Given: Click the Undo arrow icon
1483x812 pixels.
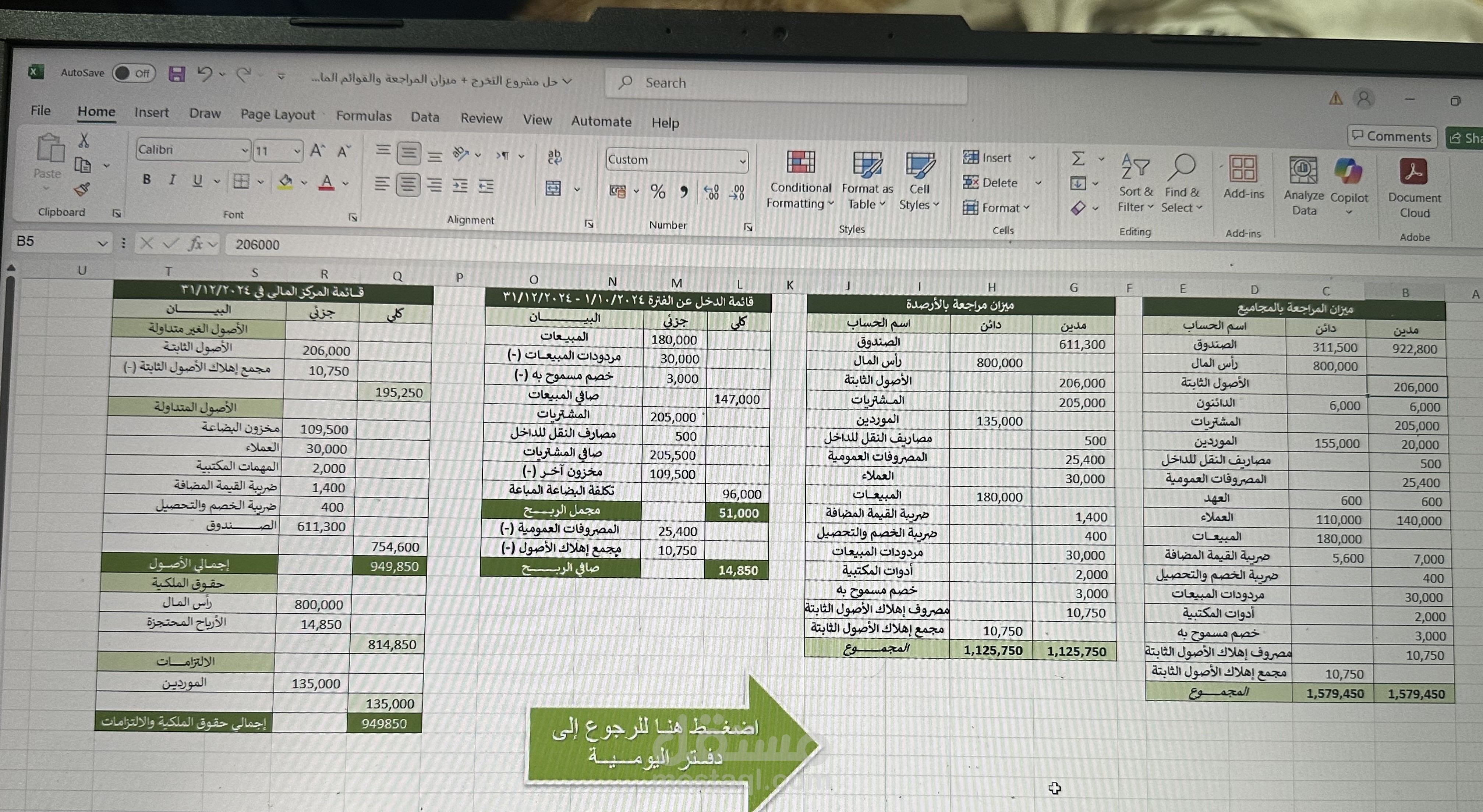Looking at the screenshot, I should click(205, 73).
